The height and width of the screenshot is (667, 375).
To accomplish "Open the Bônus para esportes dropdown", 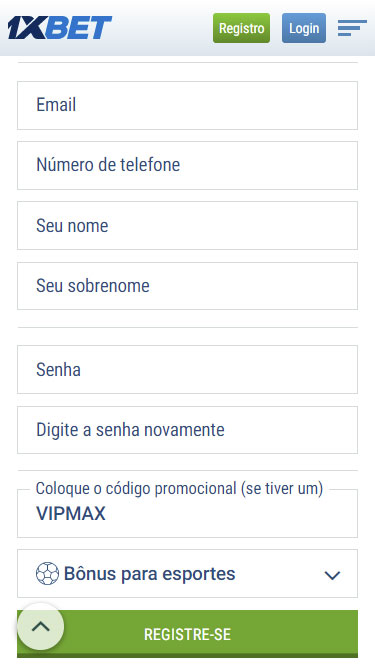I will (188, 573).
